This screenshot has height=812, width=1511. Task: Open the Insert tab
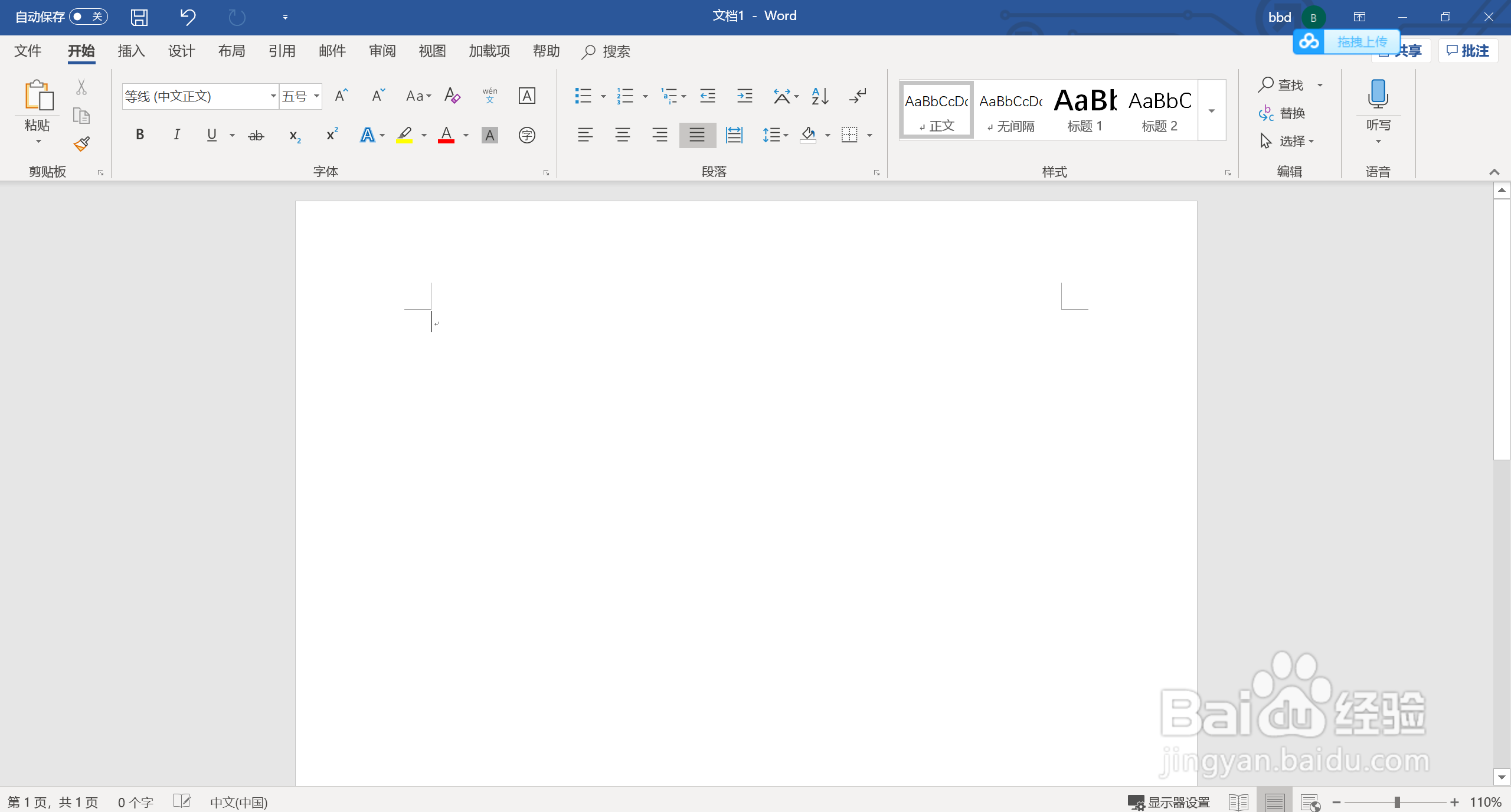pos(131,51)
